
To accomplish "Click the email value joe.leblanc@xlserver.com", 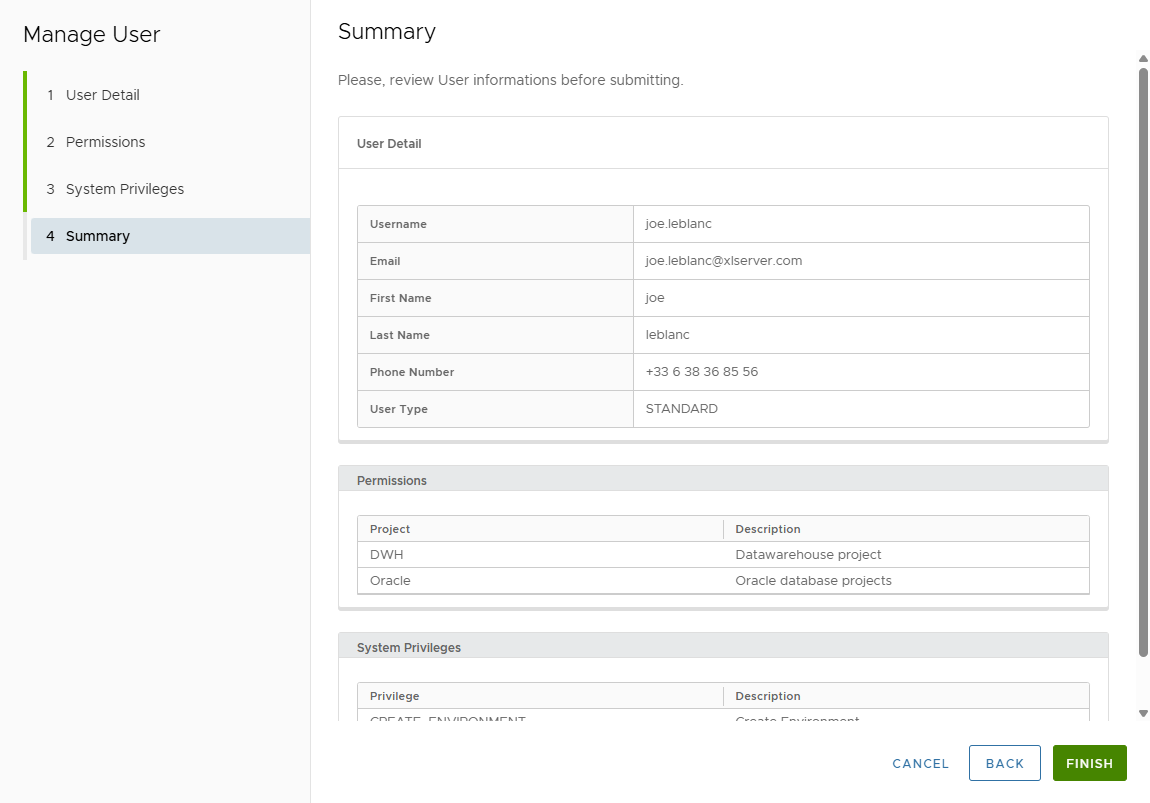I will coord(723,261).
